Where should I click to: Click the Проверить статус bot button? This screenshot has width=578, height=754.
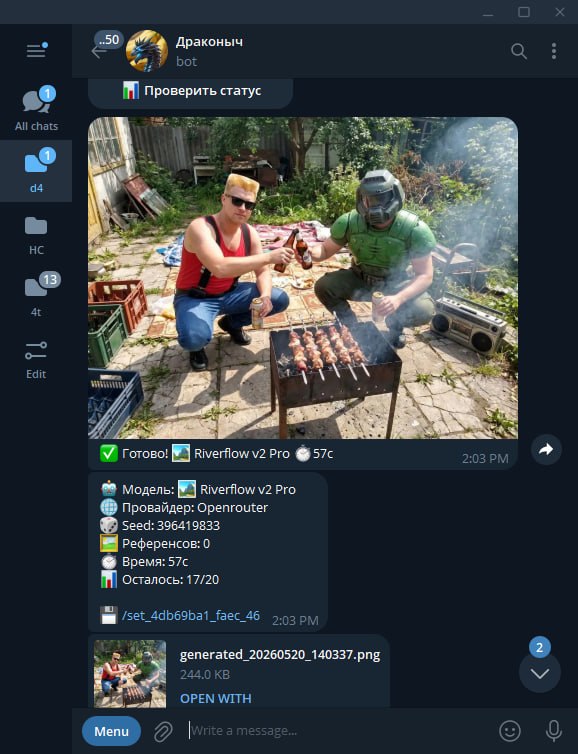click(x=190, y=91)
